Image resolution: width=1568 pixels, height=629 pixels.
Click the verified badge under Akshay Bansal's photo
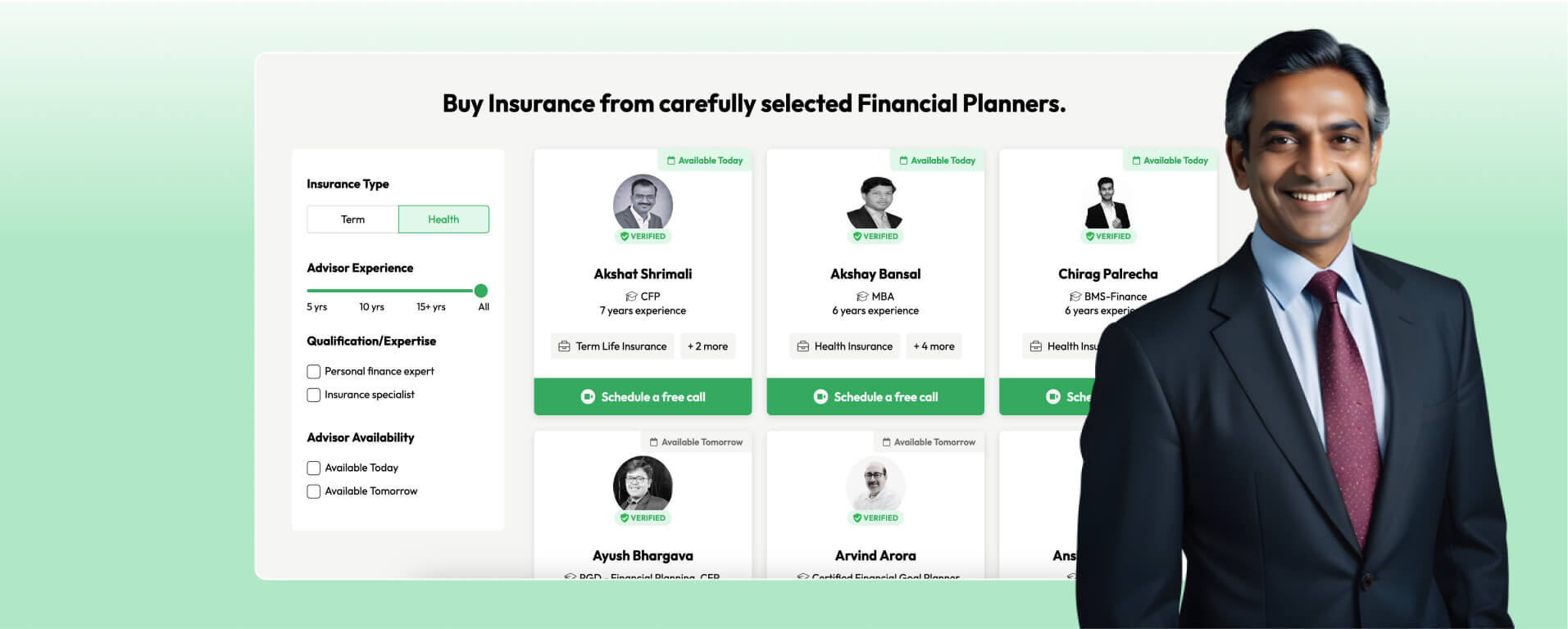[875, 236]
